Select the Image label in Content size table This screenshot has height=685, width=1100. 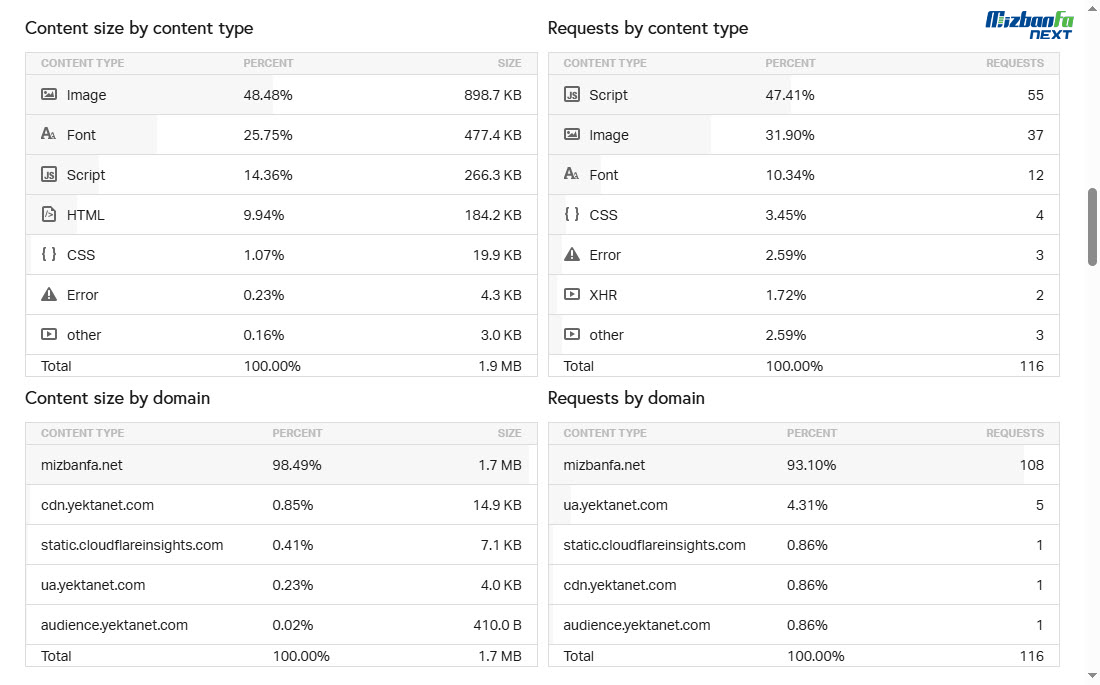86,95
